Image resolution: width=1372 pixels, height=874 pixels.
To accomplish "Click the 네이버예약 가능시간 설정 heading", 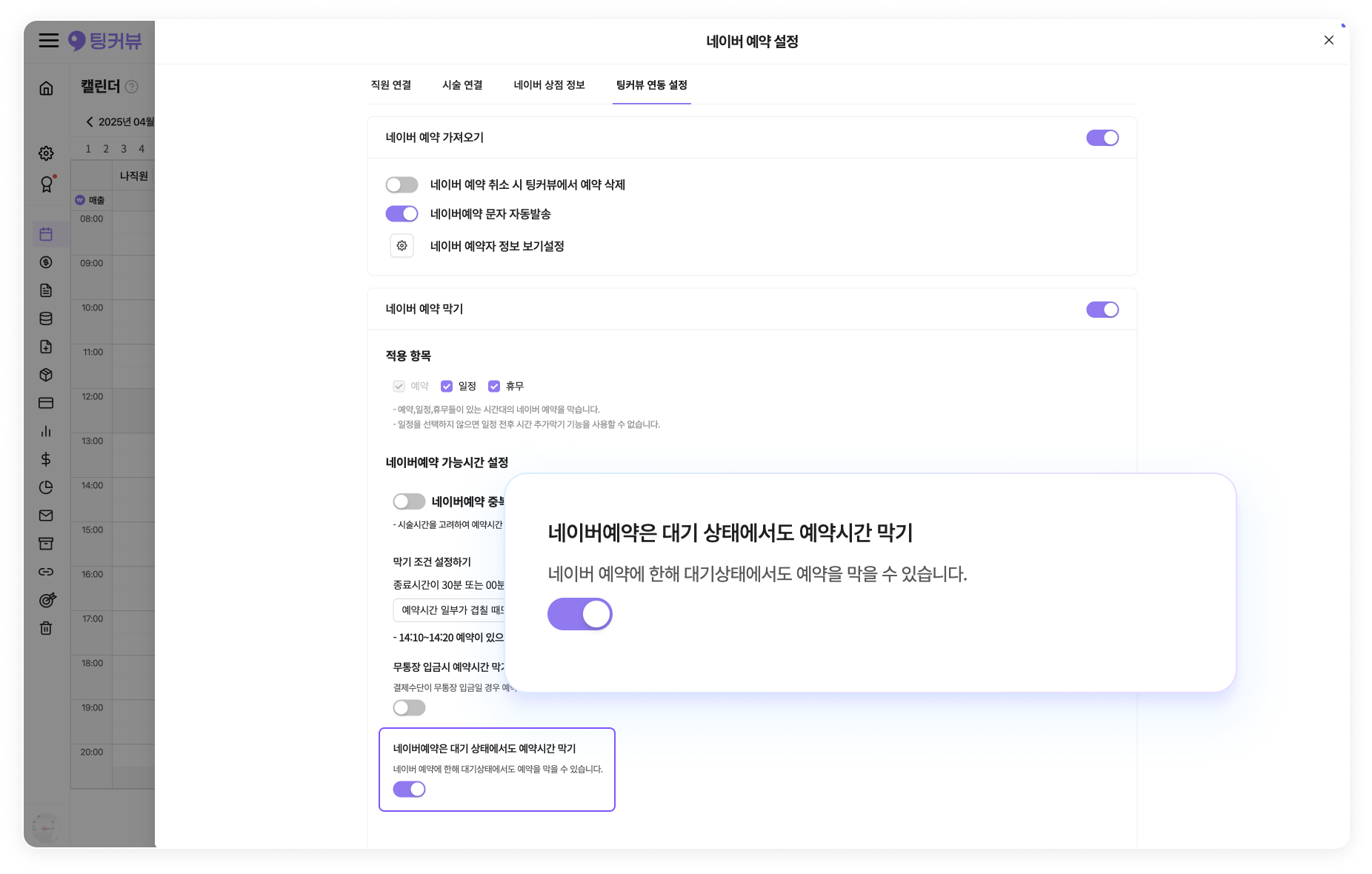I will 447,462.
